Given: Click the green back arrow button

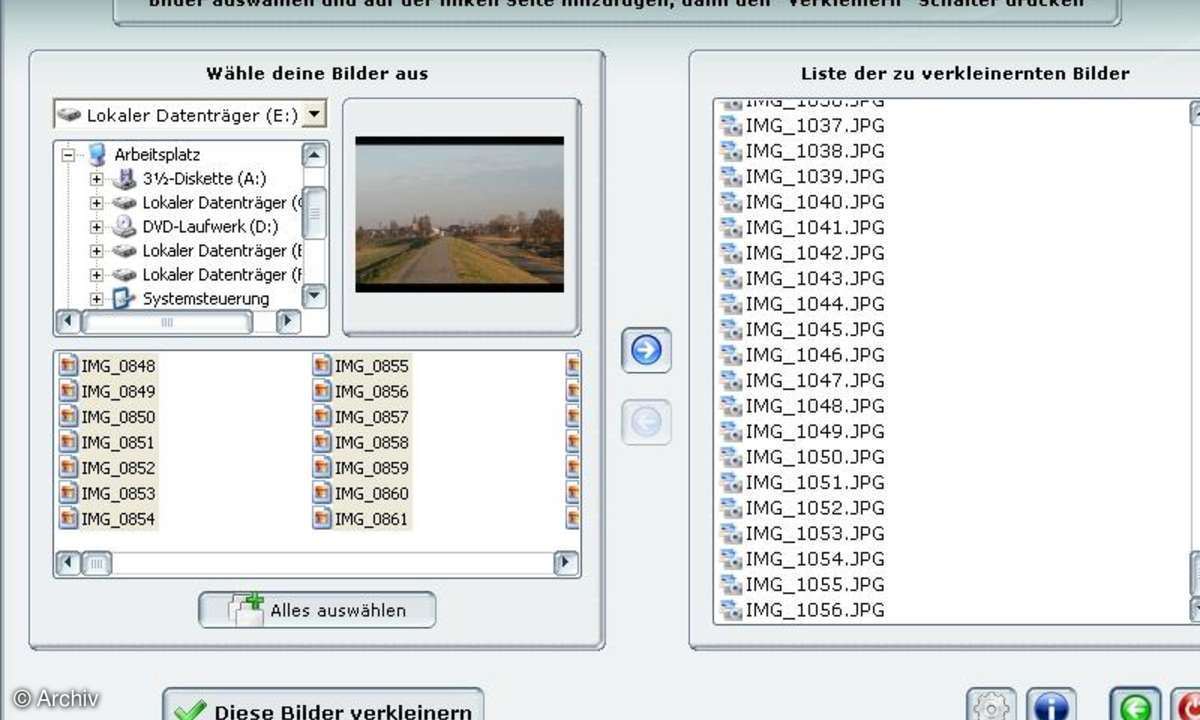Looking at the screenshot, I should click(x=1135, y=706).
